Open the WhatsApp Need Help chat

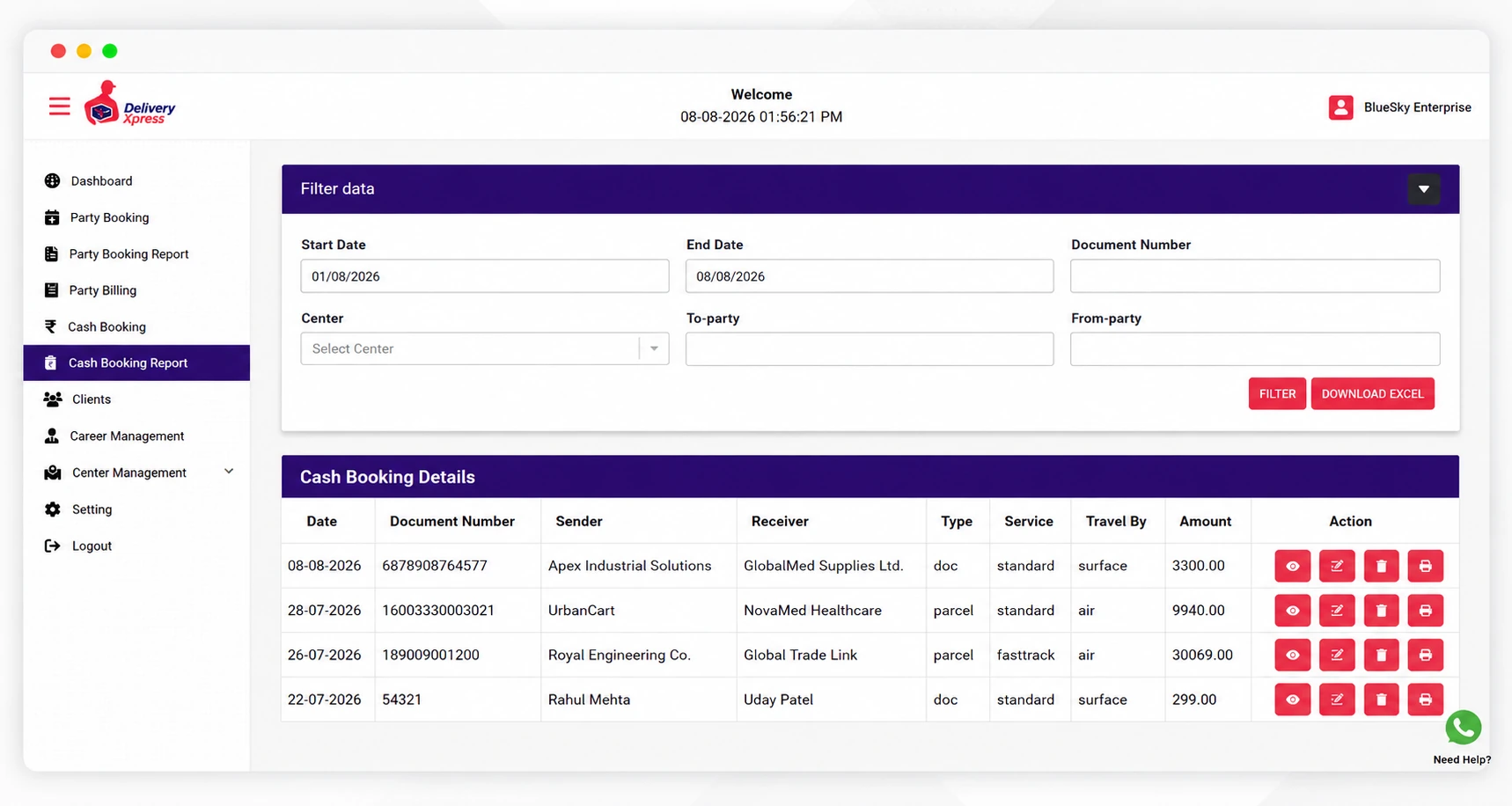[1463, 728]
